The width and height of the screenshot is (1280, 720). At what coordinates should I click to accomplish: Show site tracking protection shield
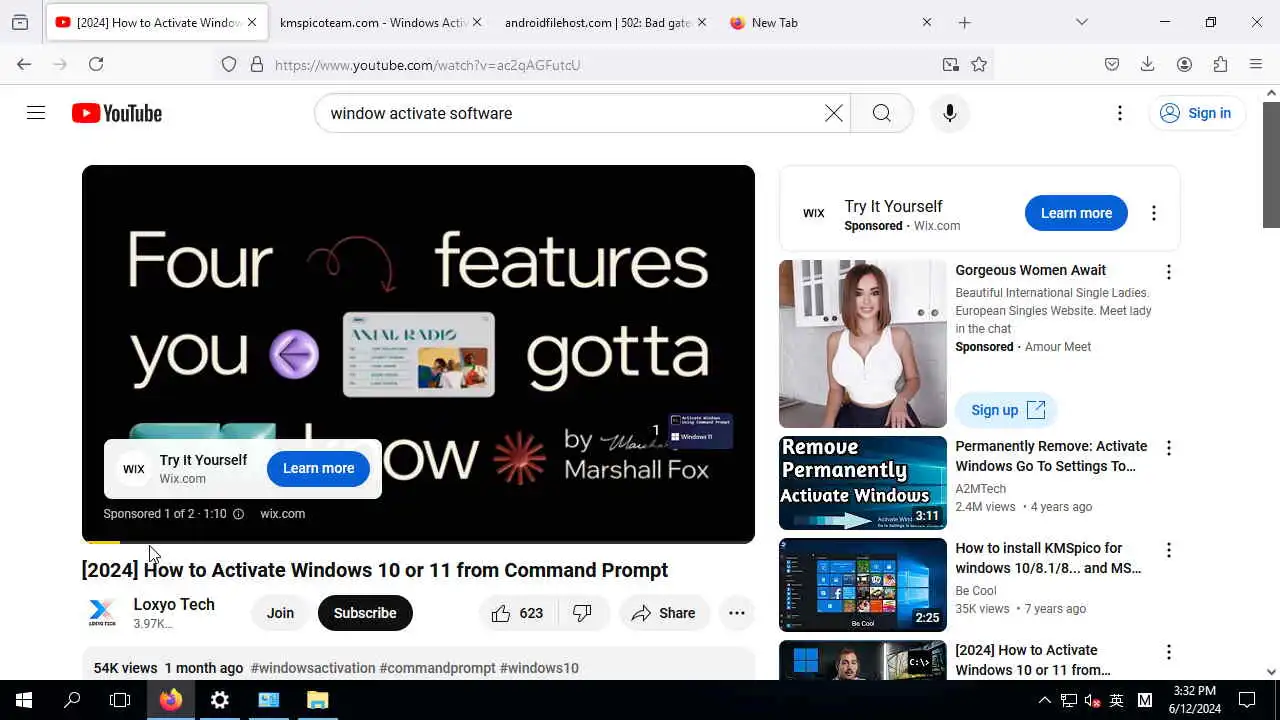pyautogui.click(x=229, y=64)
